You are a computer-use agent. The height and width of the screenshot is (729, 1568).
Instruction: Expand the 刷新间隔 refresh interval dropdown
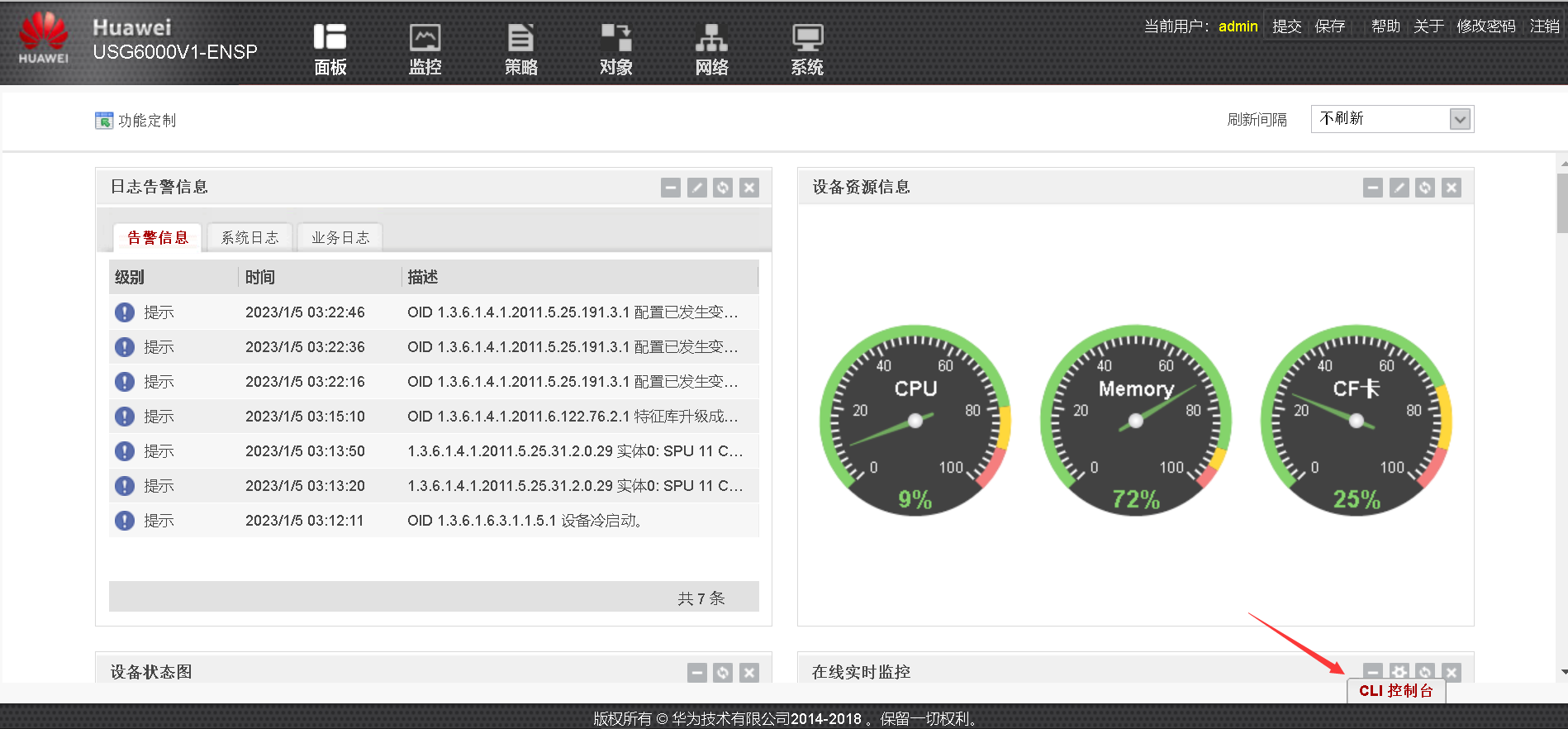point(1460,119)
